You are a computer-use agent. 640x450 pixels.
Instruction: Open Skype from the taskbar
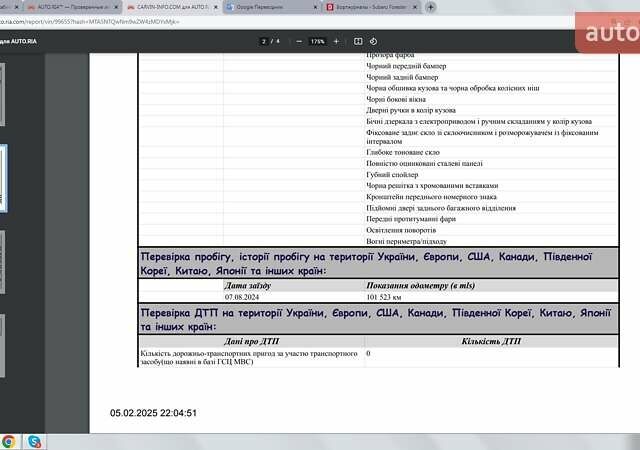click(34, 441)
